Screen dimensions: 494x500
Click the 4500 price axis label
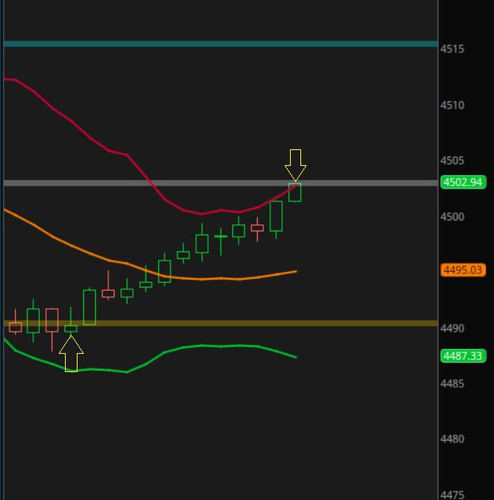(452, 217)
